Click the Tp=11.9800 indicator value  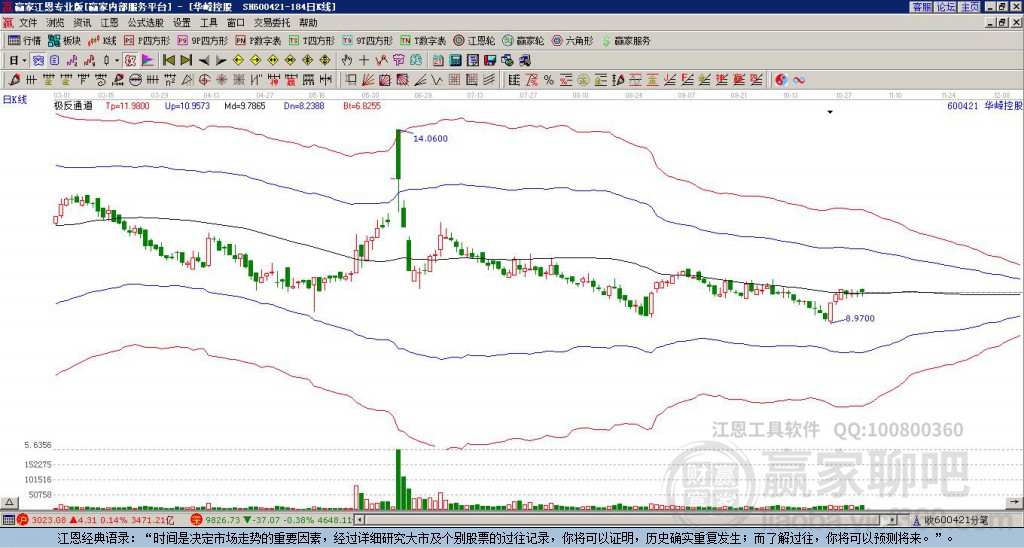pos(127,105)
